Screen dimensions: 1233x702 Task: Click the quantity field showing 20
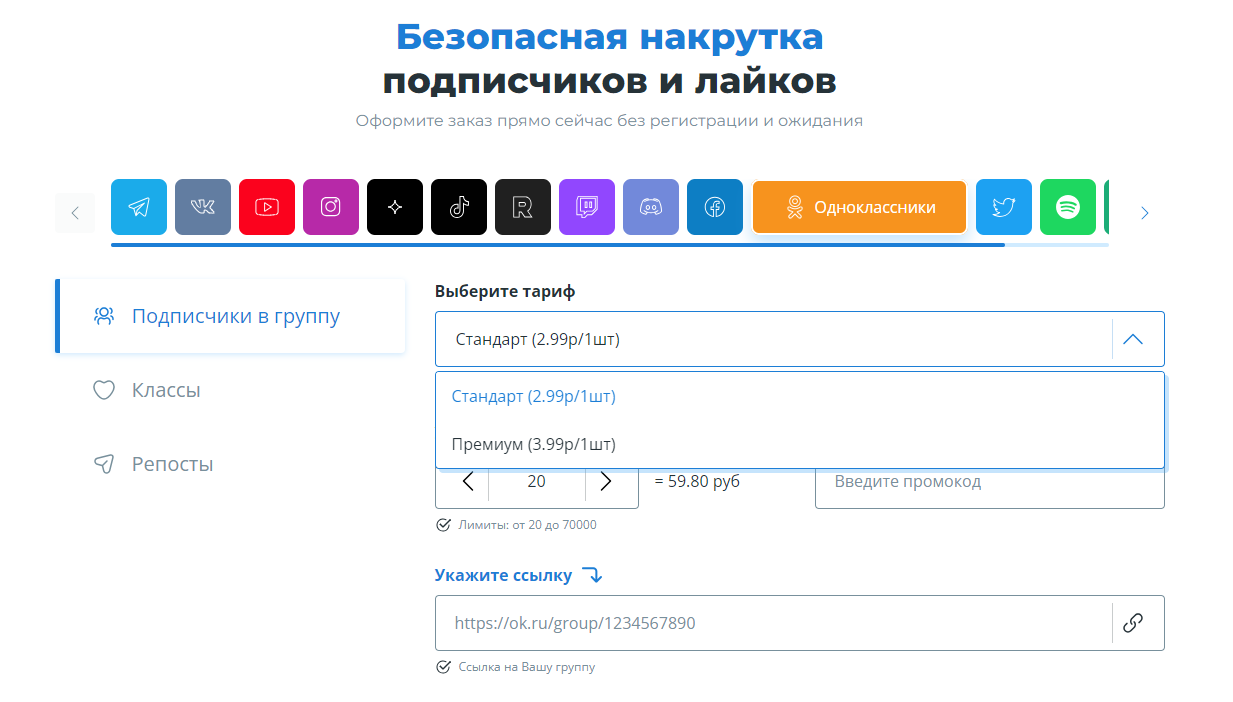pyautogui.click(x=537, y=482)
